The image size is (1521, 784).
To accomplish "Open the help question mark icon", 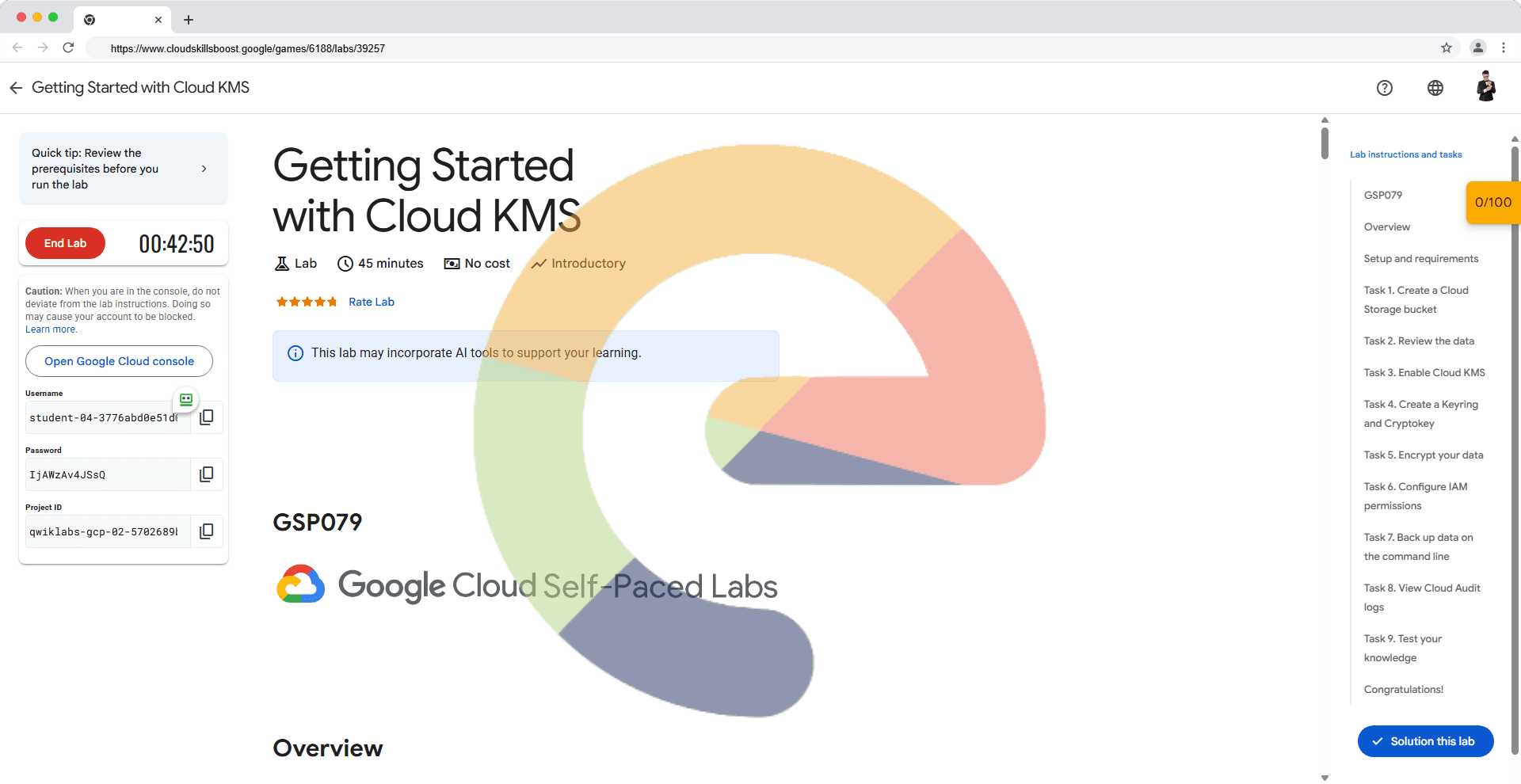I will [1385, 88].
